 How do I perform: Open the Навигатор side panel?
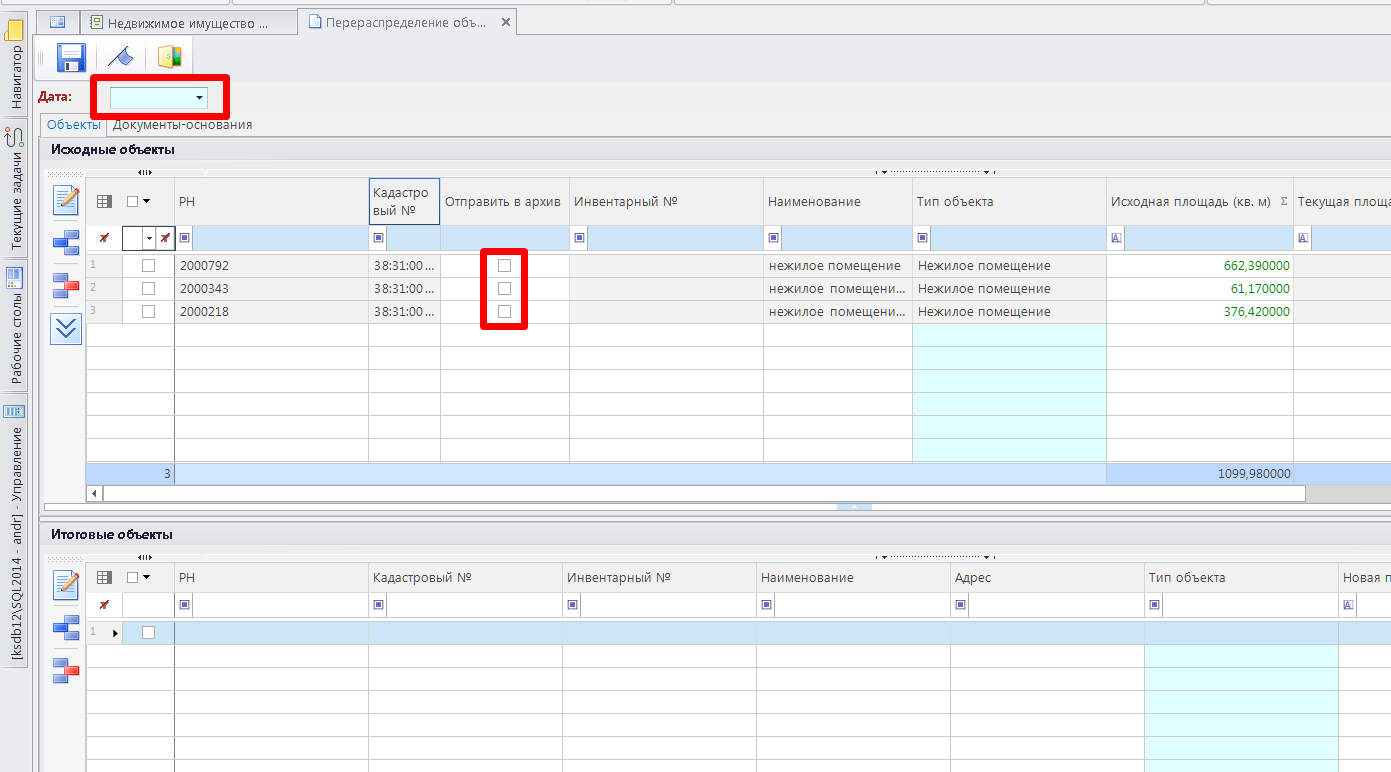(x=15, y=66)
